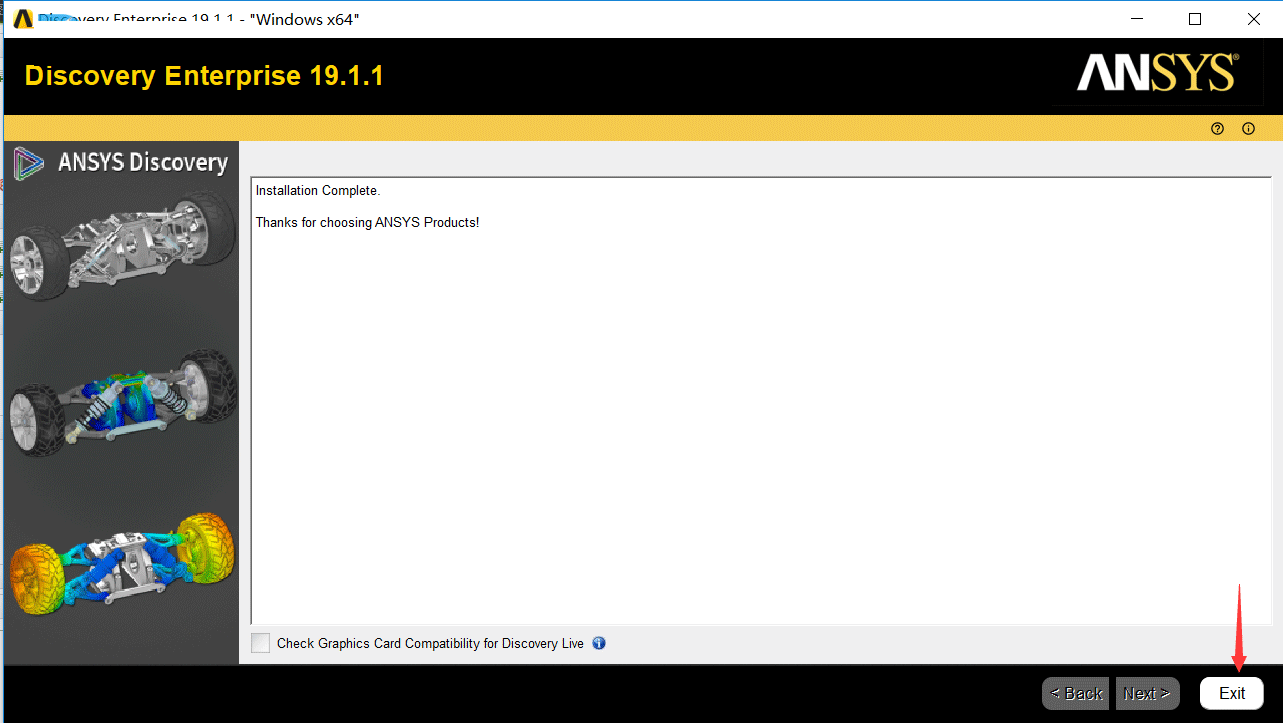Click the ANSYS installer title bar icon

(23, 19)
